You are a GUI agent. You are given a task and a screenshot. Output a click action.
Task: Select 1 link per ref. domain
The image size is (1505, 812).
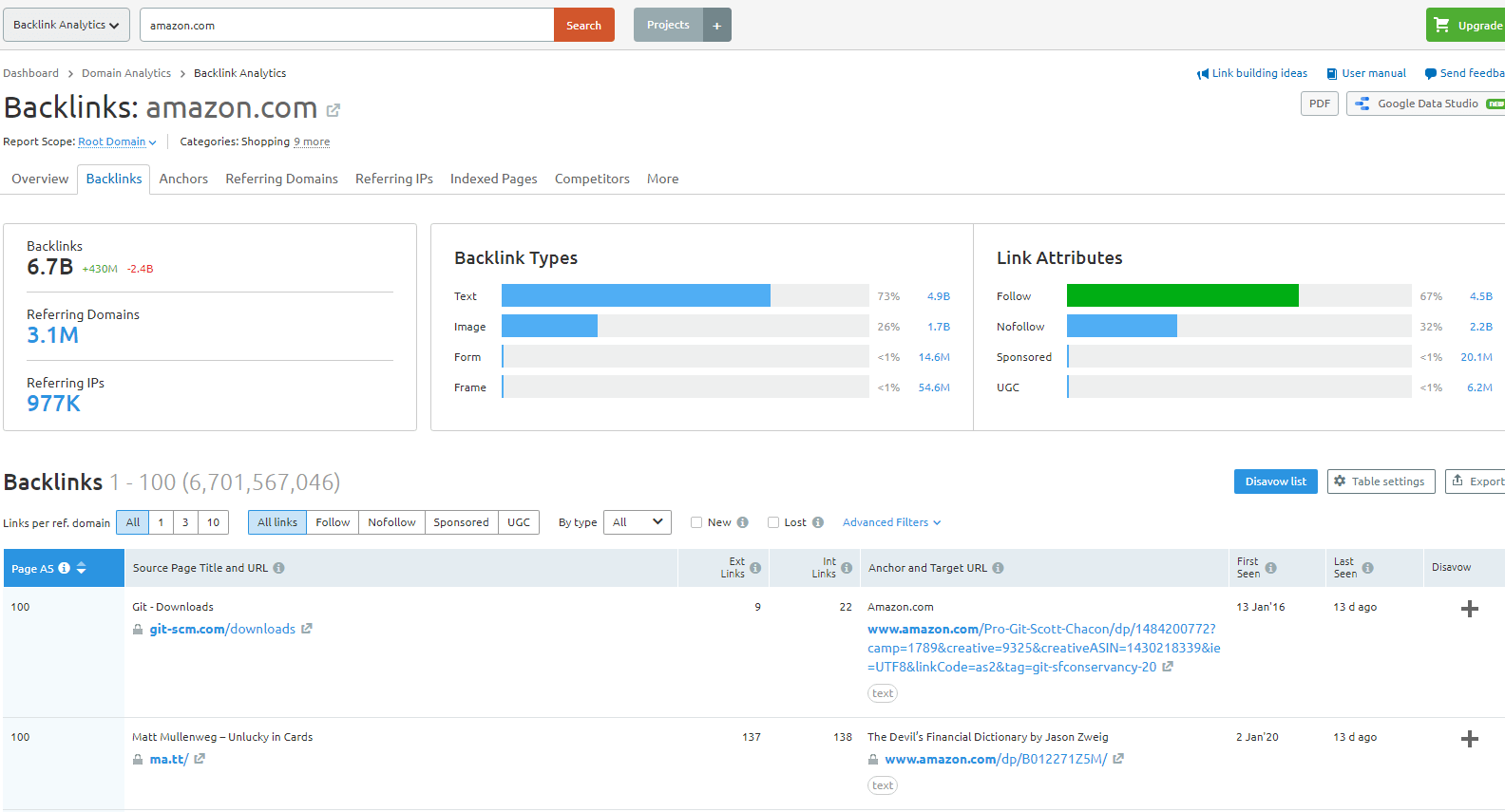[162, 522]
